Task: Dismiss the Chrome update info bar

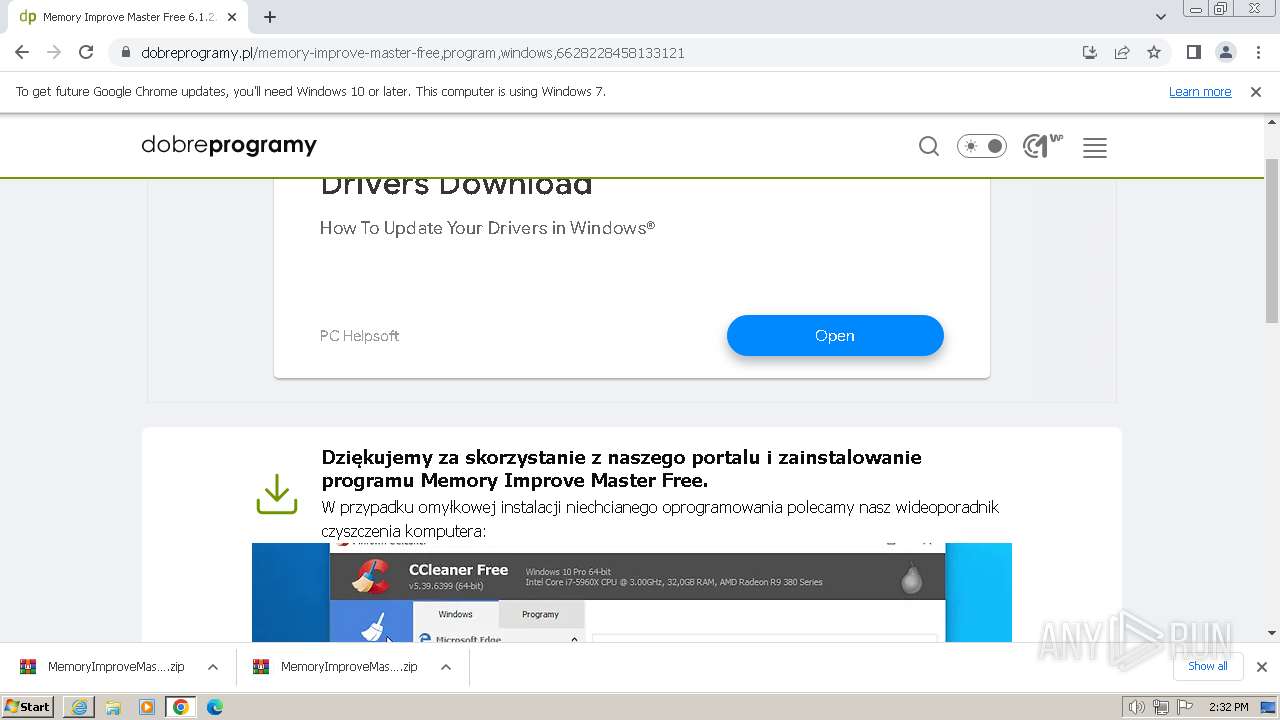Action: click(x=1256, y=91)
